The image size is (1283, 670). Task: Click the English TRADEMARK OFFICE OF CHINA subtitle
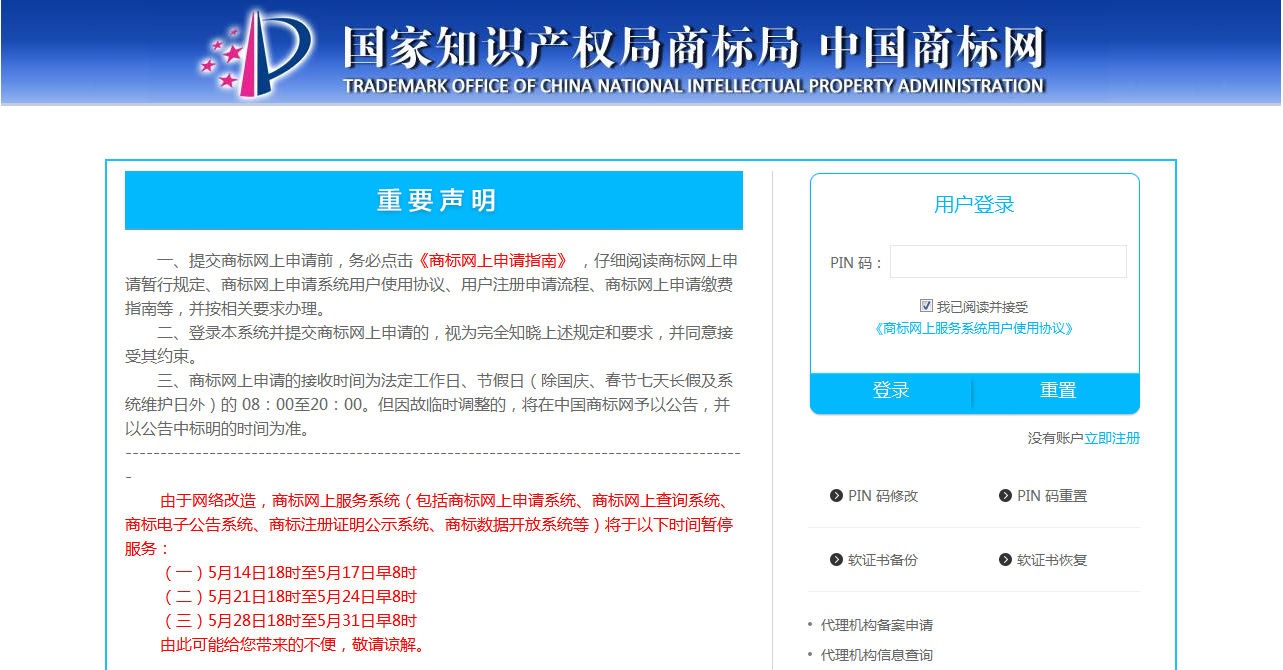tap(693, 86)
